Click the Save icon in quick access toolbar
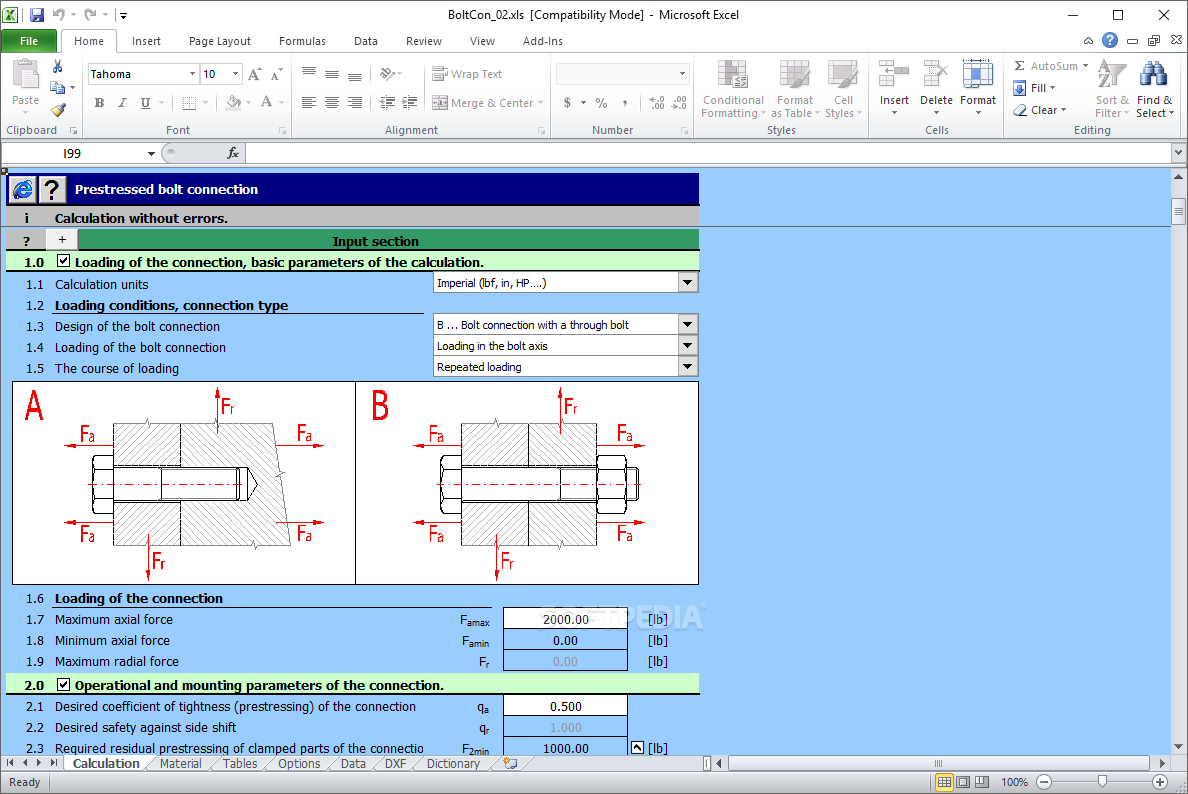Image resolution: width=1188 pixels, height=794 pixels. tap(36, 14)
